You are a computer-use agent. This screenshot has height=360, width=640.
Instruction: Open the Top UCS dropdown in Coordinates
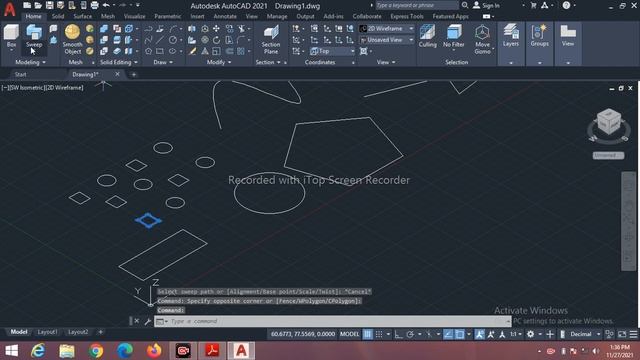332,51
